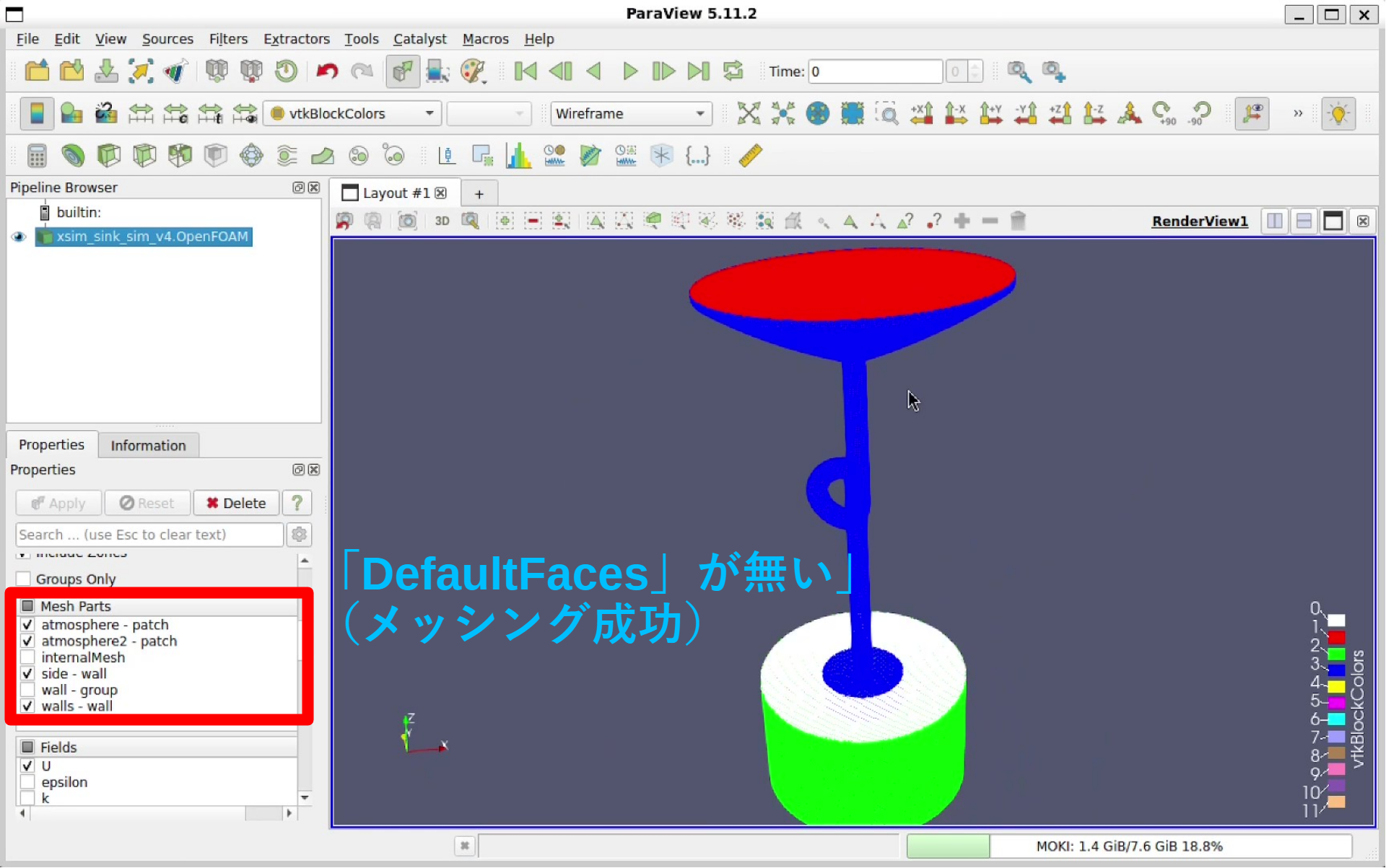Click the Edit Color Map palette icon
This screenshot has height=868, width=1386.
pos(473,71)
